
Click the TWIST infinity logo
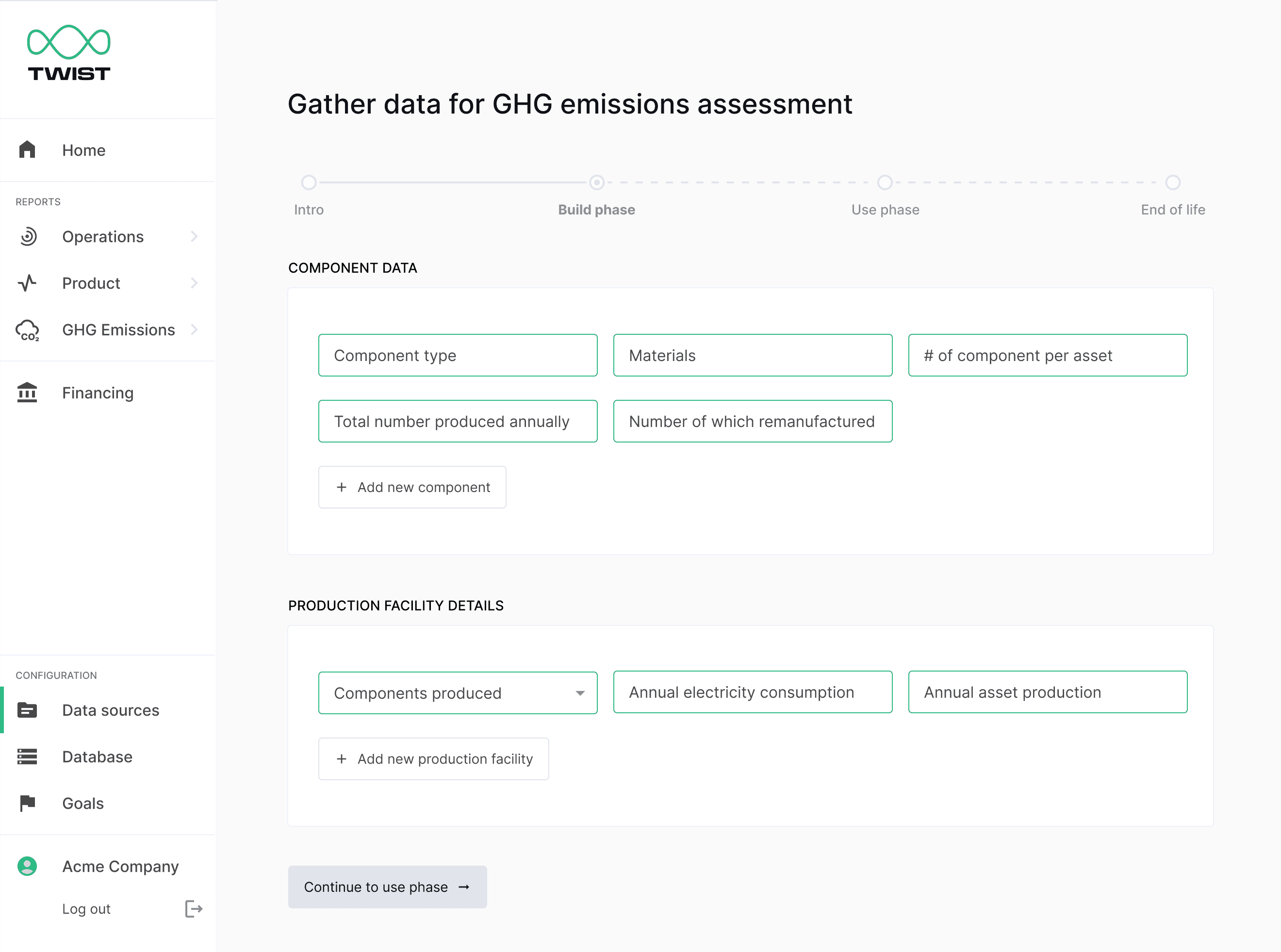pyautogui.click(x=68, y=43)
